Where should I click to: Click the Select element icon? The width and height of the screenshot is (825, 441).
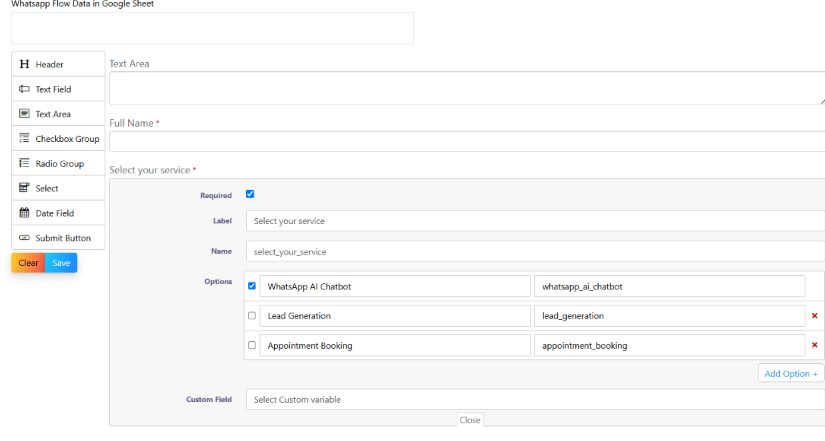pyautogui.click(x=24, y=188)
